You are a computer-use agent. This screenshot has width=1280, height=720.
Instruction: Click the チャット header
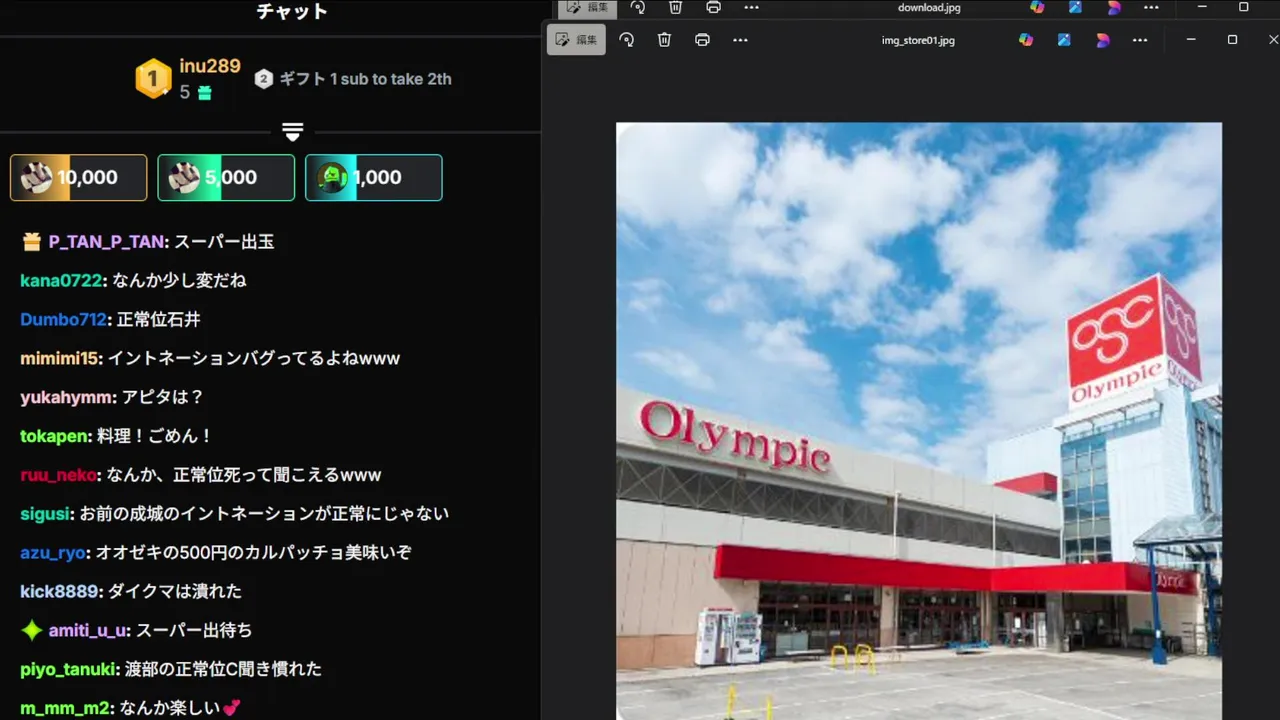pyautogui.click(x=292, y=11)
